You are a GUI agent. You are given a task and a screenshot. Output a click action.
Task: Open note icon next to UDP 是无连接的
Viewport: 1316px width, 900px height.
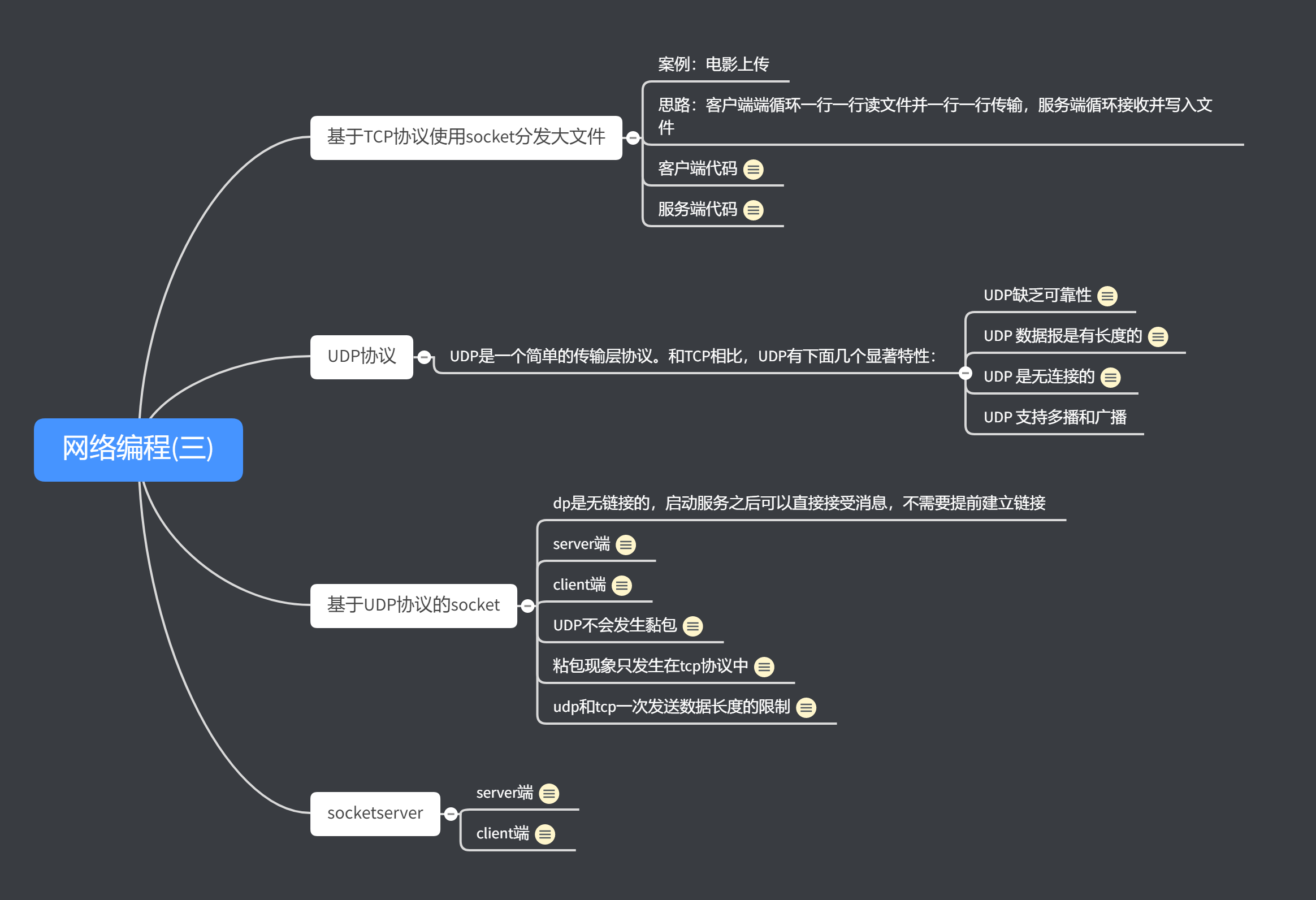(1110, 377)
